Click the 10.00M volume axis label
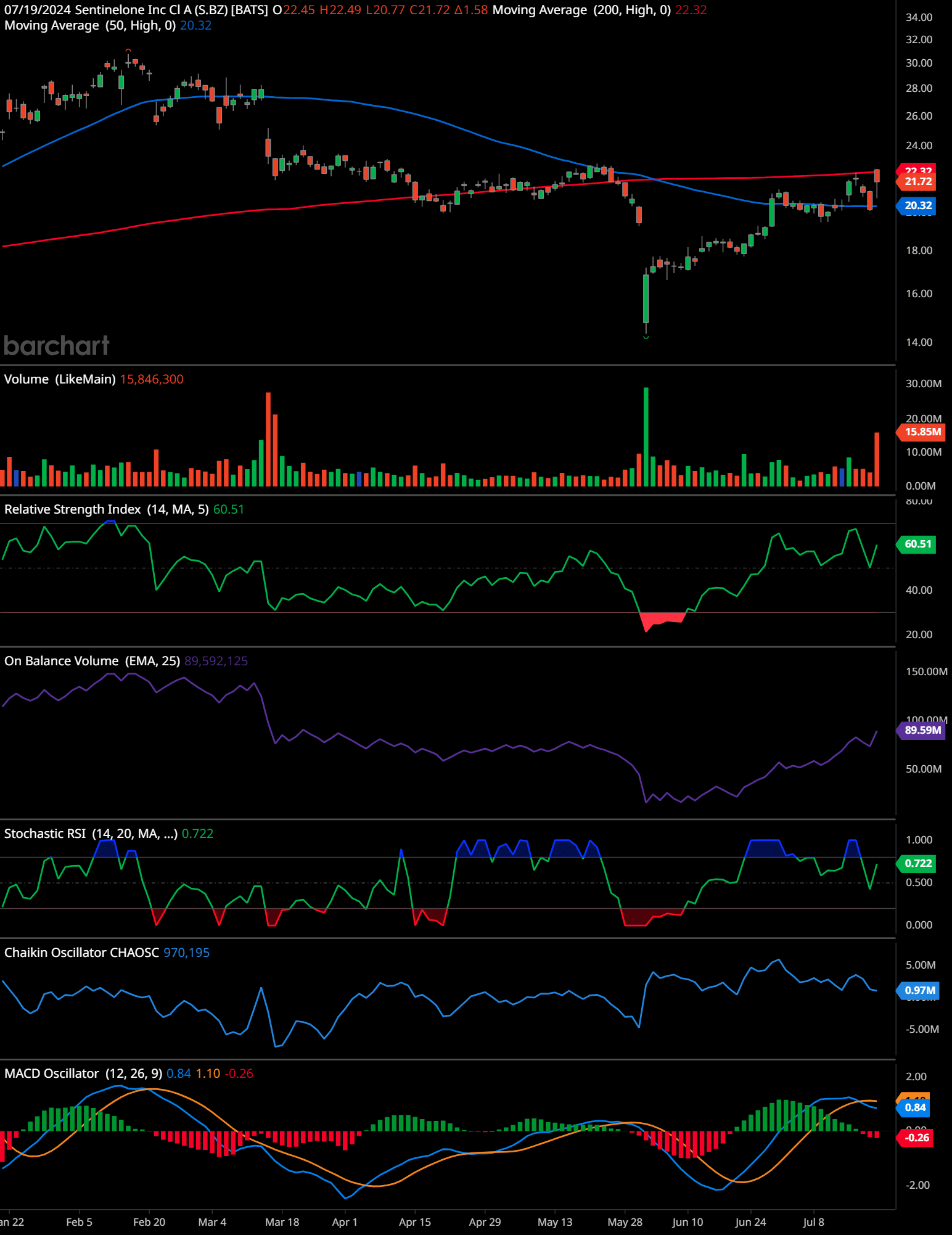 click(x=923, y=452)
